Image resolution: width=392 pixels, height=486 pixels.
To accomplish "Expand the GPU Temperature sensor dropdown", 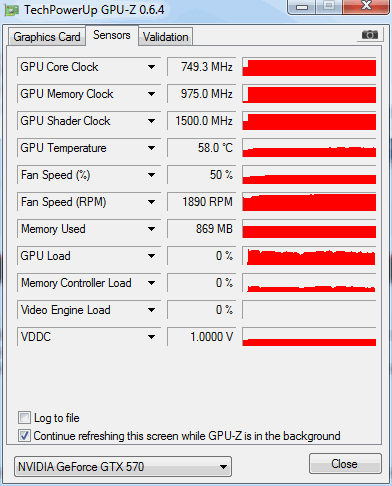I will [151, 148].
